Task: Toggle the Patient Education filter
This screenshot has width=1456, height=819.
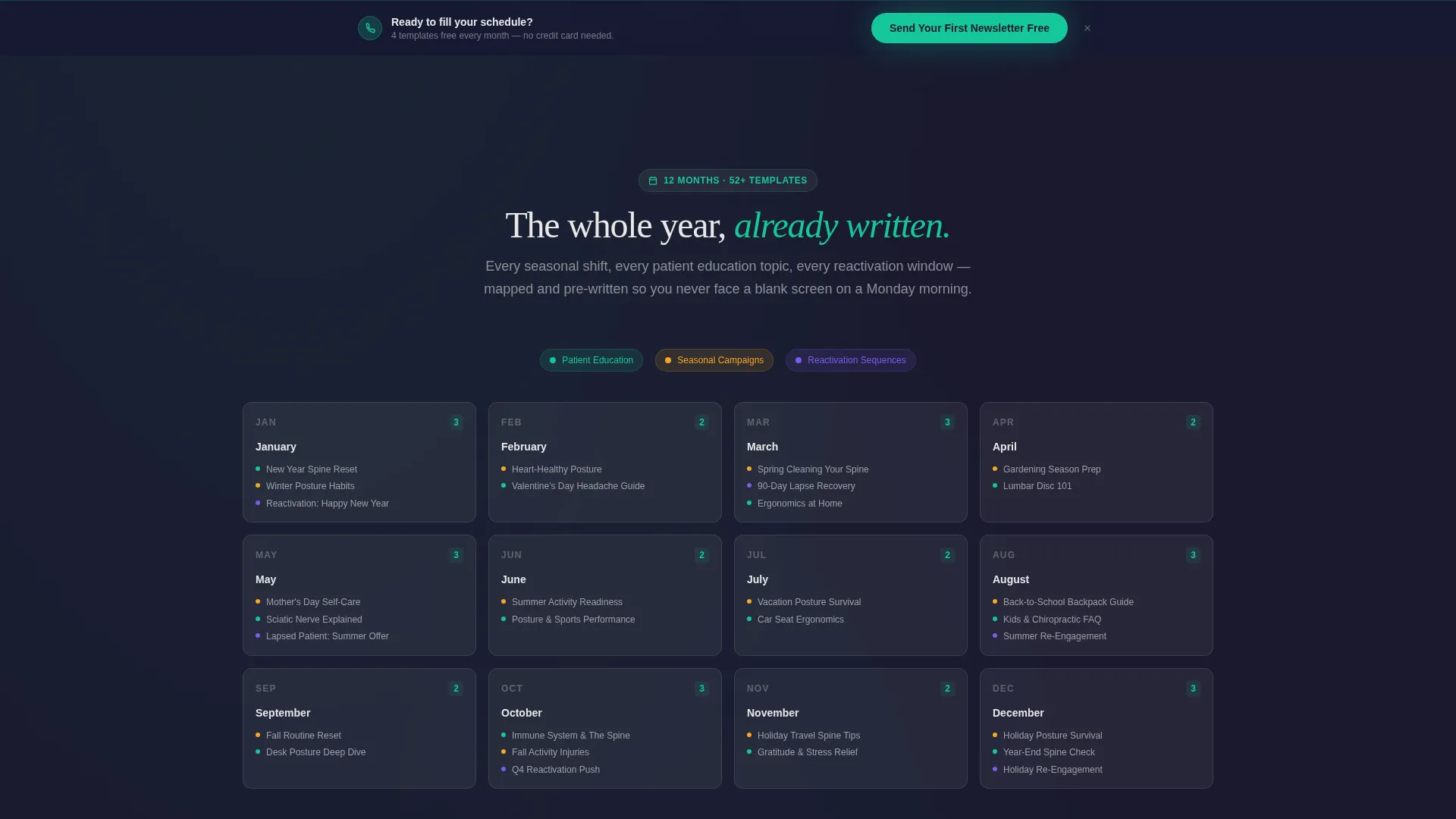Action: (x=591, y=360)
